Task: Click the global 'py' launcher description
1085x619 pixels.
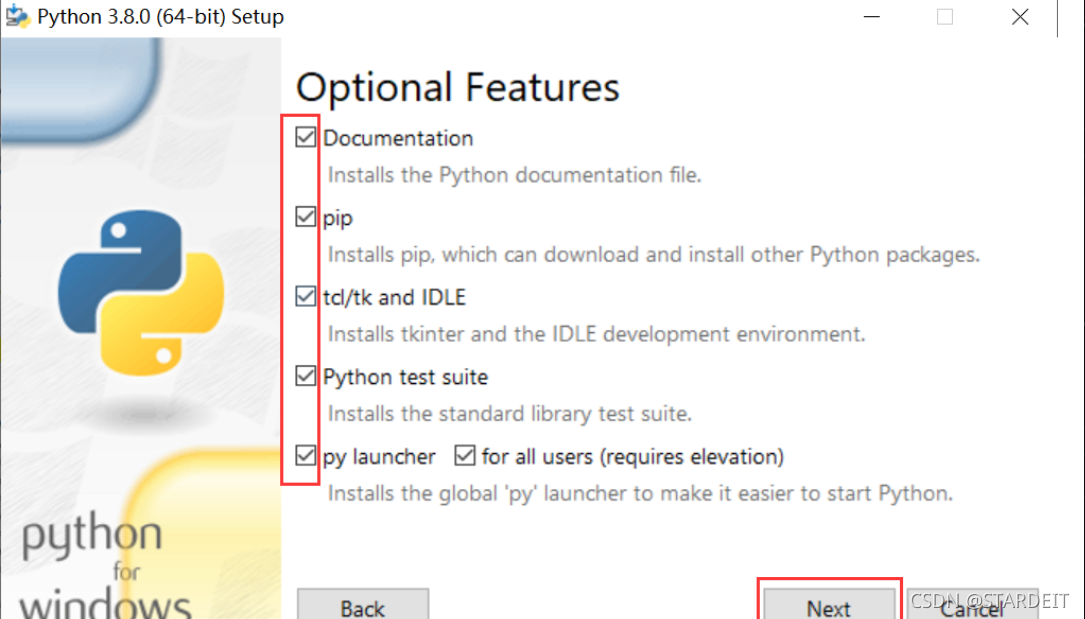Action: 640,493
